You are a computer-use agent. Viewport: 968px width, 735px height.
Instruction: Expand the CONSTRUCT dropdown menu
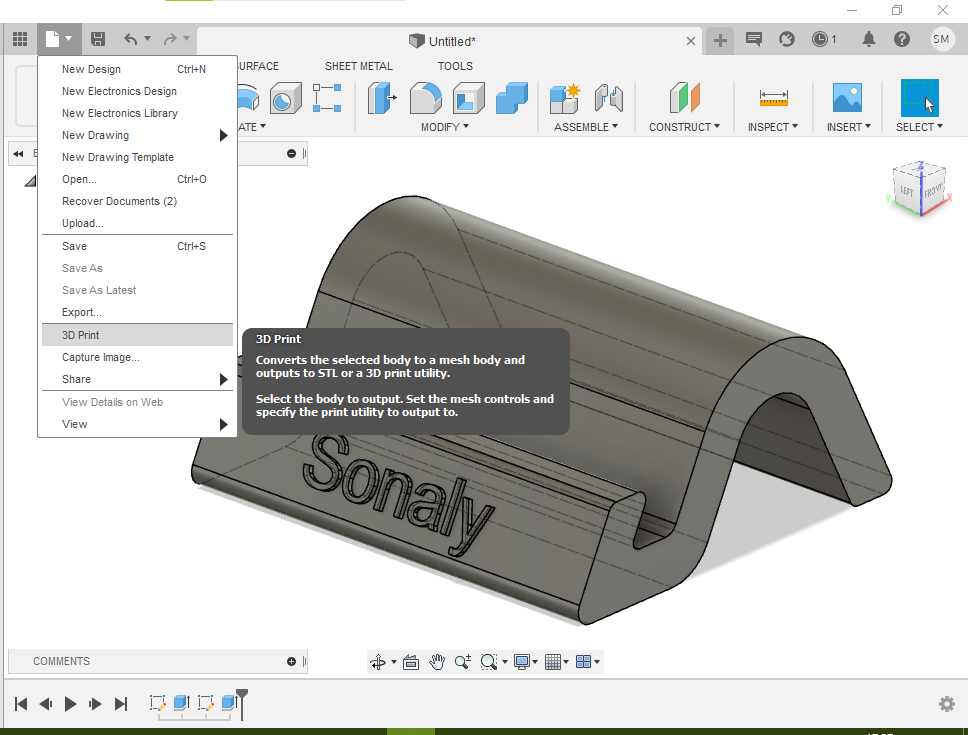[x=684, y=127]
